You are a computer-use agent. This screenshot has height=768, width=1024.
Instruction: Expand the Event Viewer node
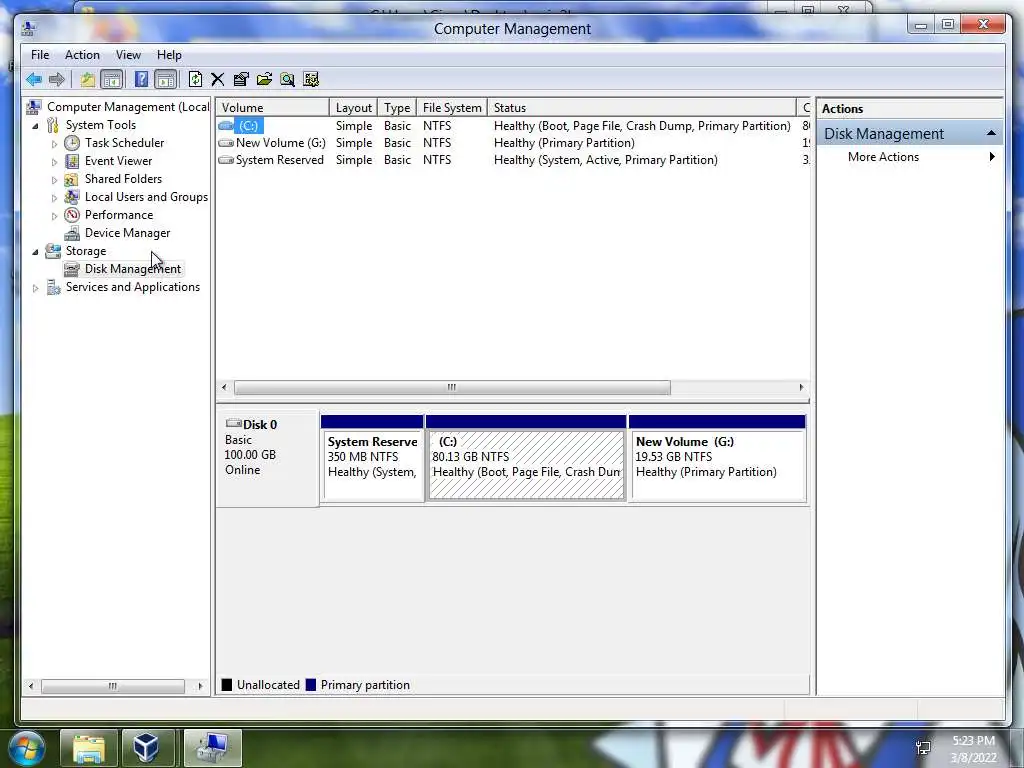54,161
